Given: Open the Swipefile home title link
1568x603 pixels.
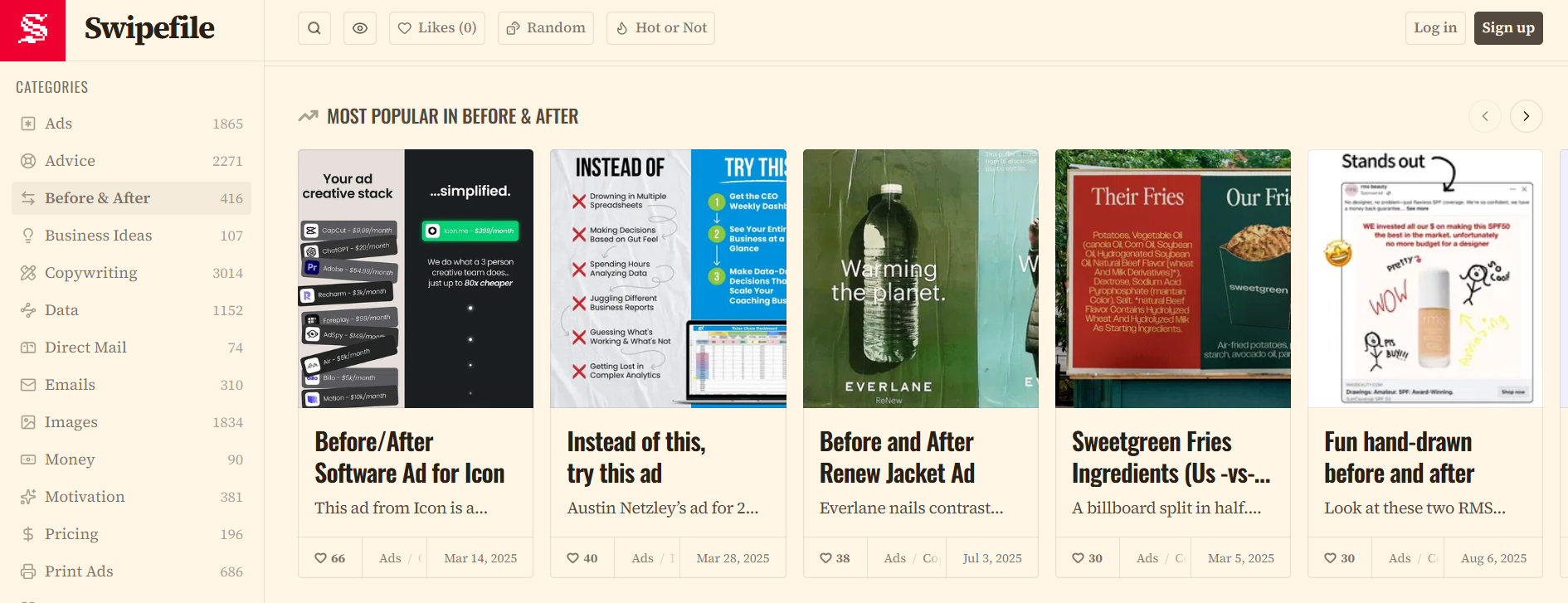Looking at the screenshot, I should pos(149,28).
